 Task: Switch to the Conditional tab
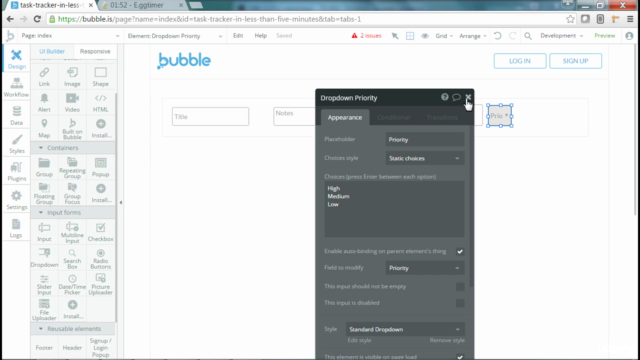(x=393, y=118)
